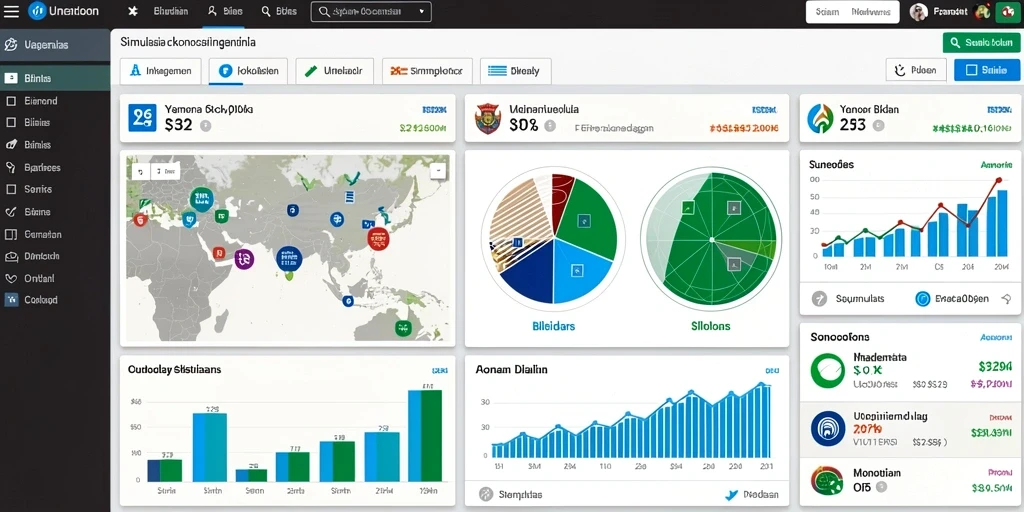Click the green circle Nnademata icon
Viewport: 1024px width, 512px height.
(827, 371)
